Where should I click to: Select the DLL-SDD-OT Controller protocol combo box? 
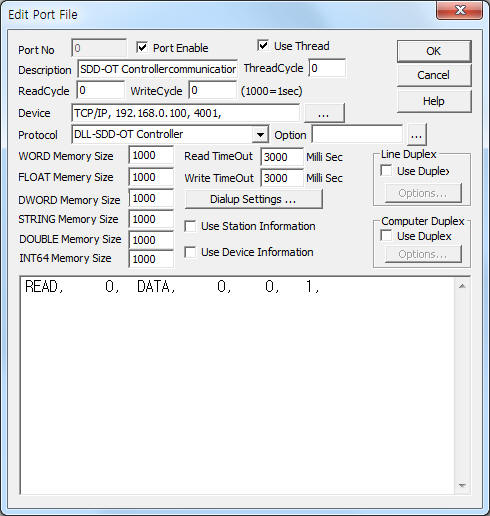click(x=170, y=135)
